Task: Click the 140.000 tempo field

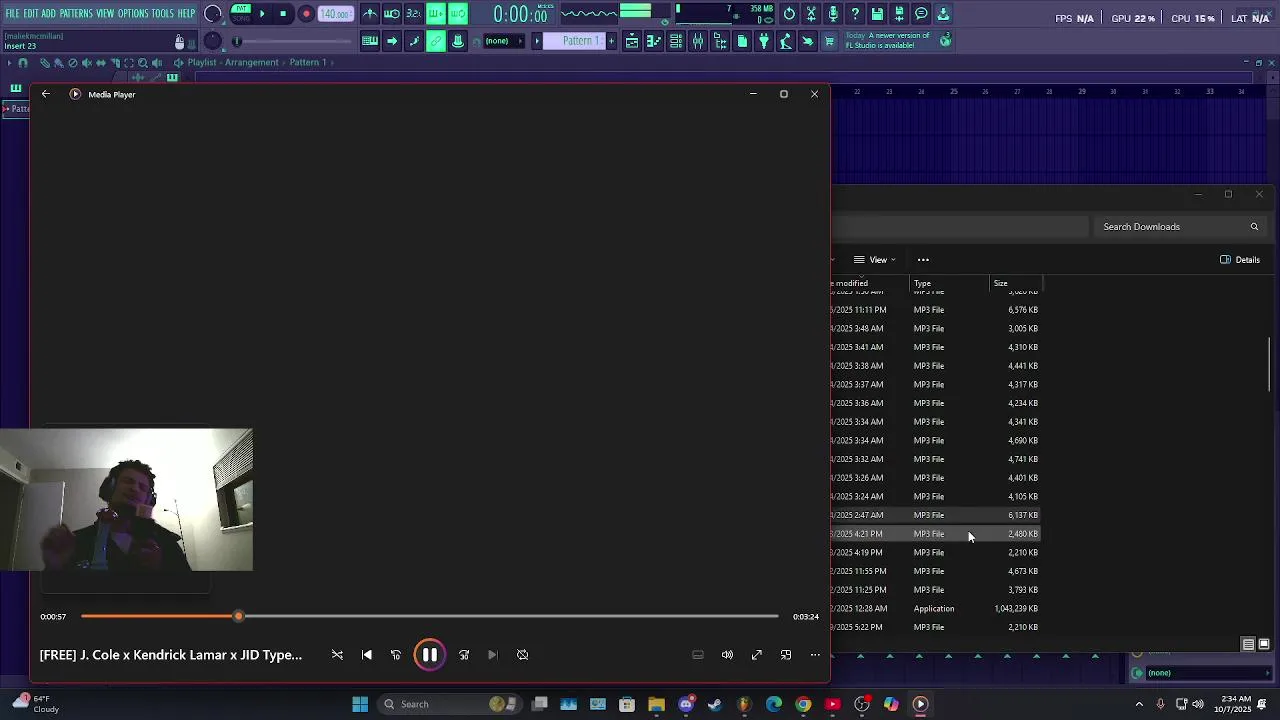Action: click(335, 14)
